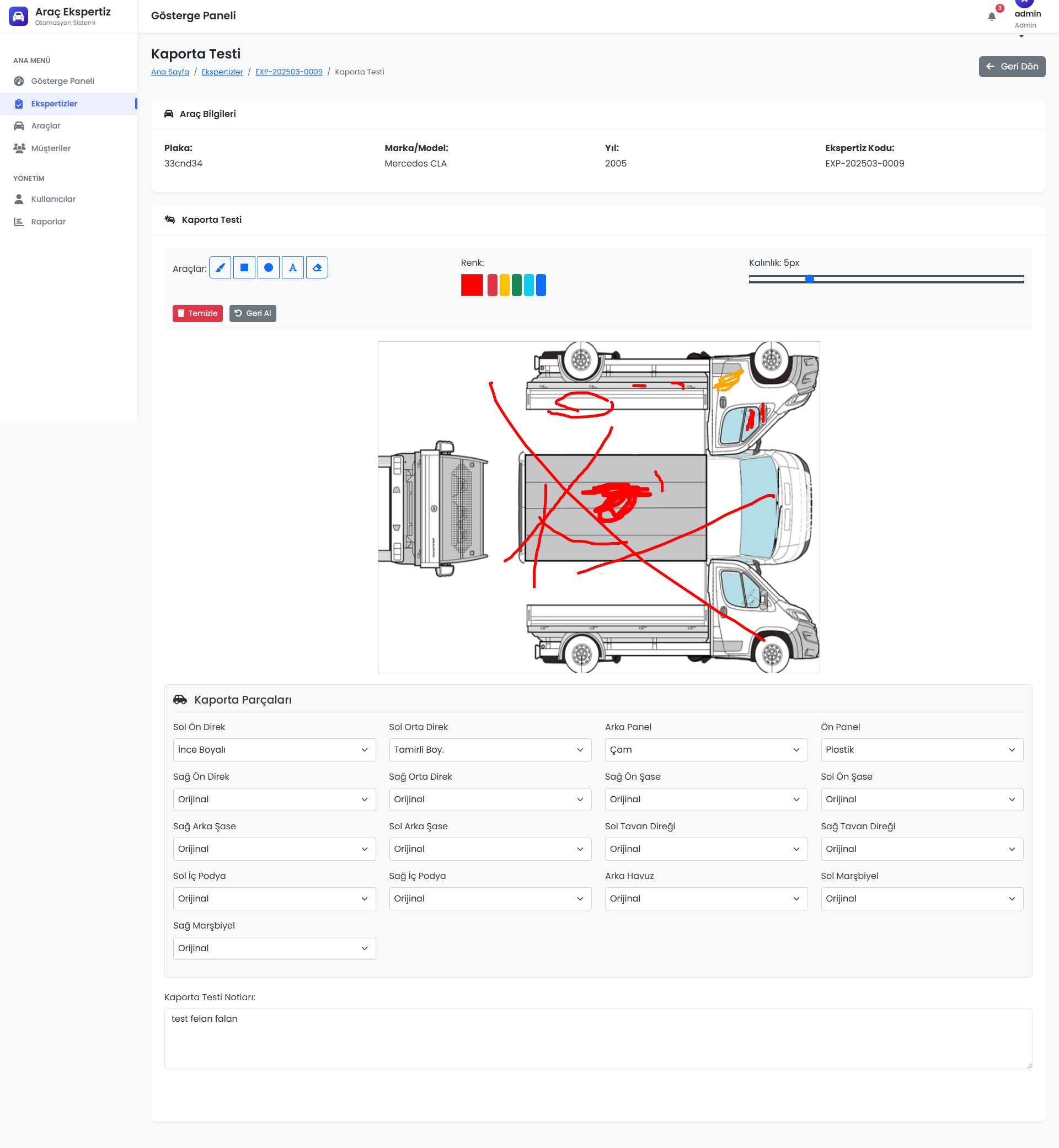Open the Sol Tavan Direği dropdown
Viewport: 1059px width, 1148px height.
pyautogui.click(x=706, y=849)
